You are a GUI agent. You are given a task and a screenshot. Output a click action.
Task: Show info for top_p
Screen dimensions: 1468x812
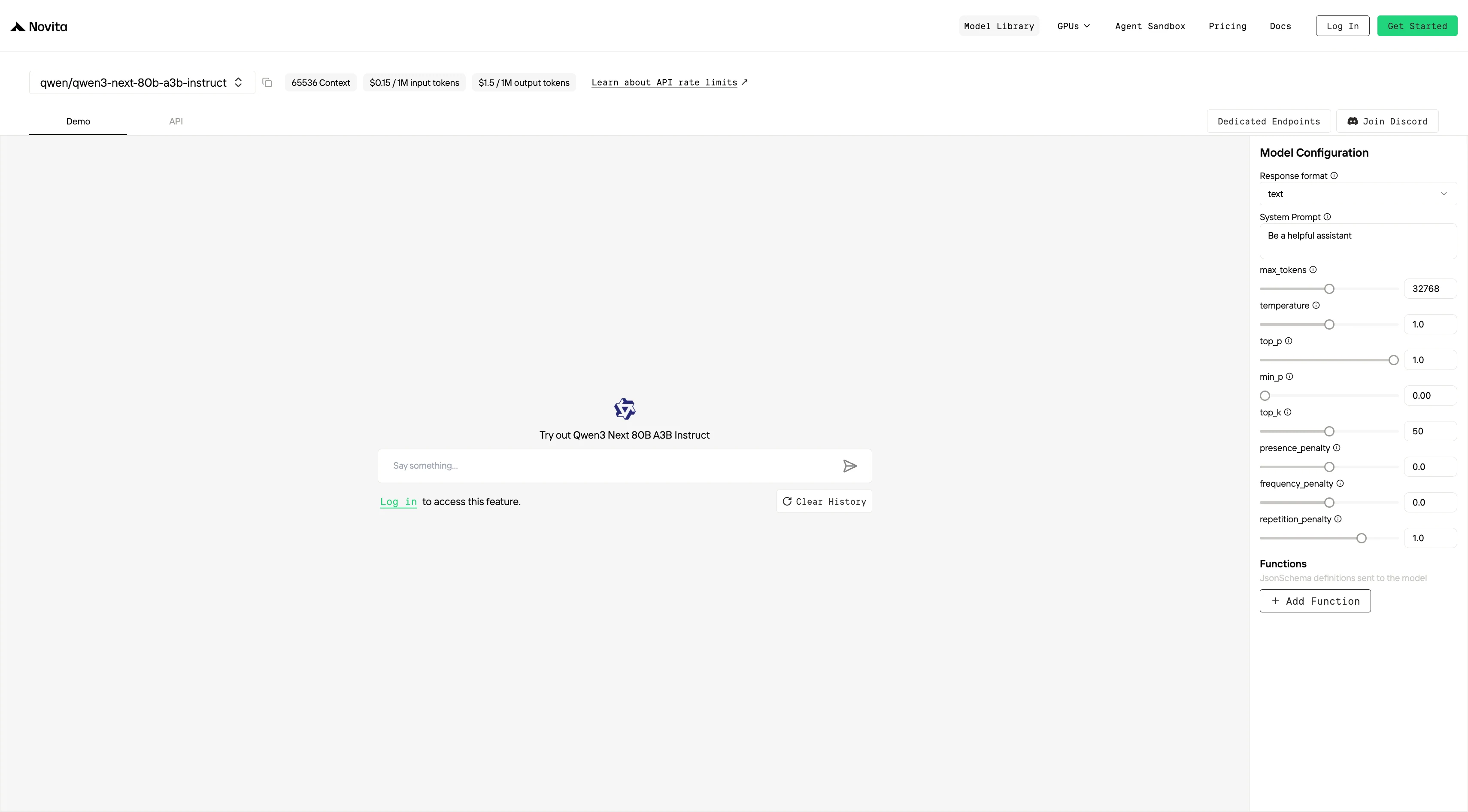[x=1289, y=341]
